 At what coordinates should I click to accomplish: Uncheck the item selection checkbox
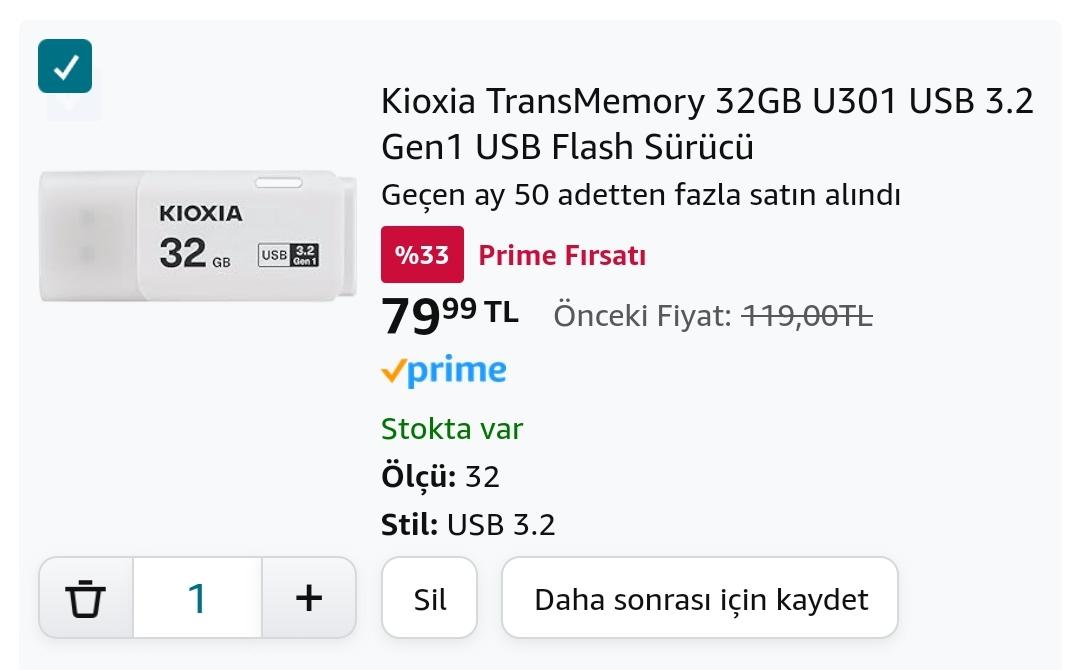point(65,66)
